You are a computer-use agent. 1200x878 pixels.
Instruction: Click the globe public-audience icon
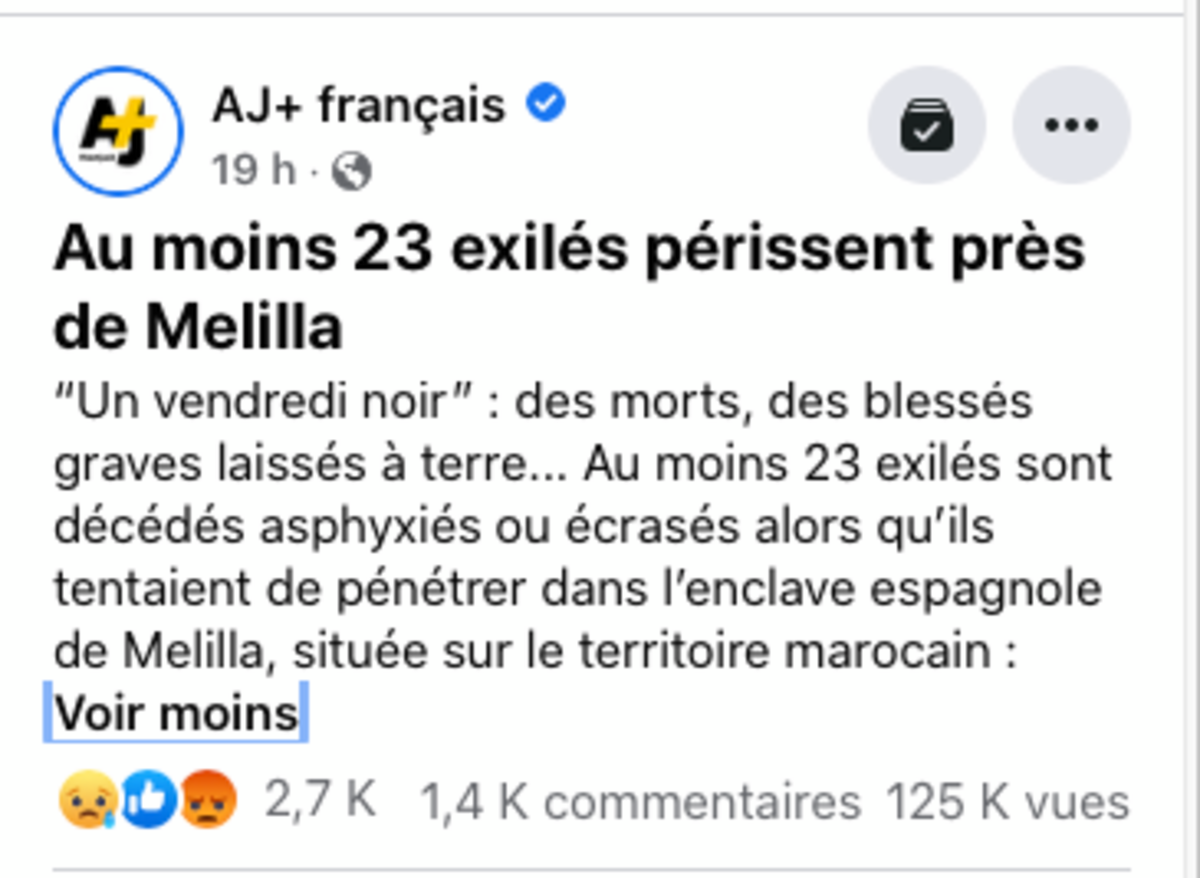click(351, 173)
